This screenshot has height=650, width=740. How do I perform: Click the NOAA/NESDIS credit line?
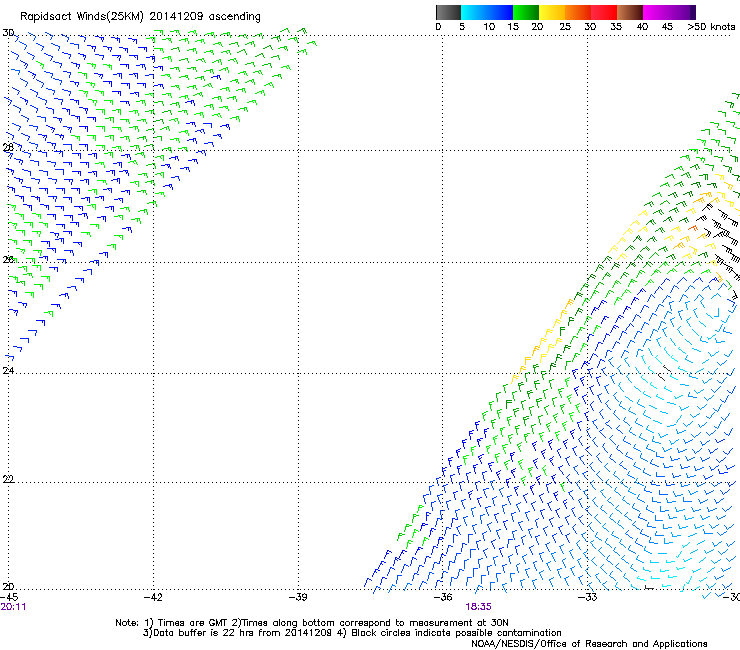589,644
